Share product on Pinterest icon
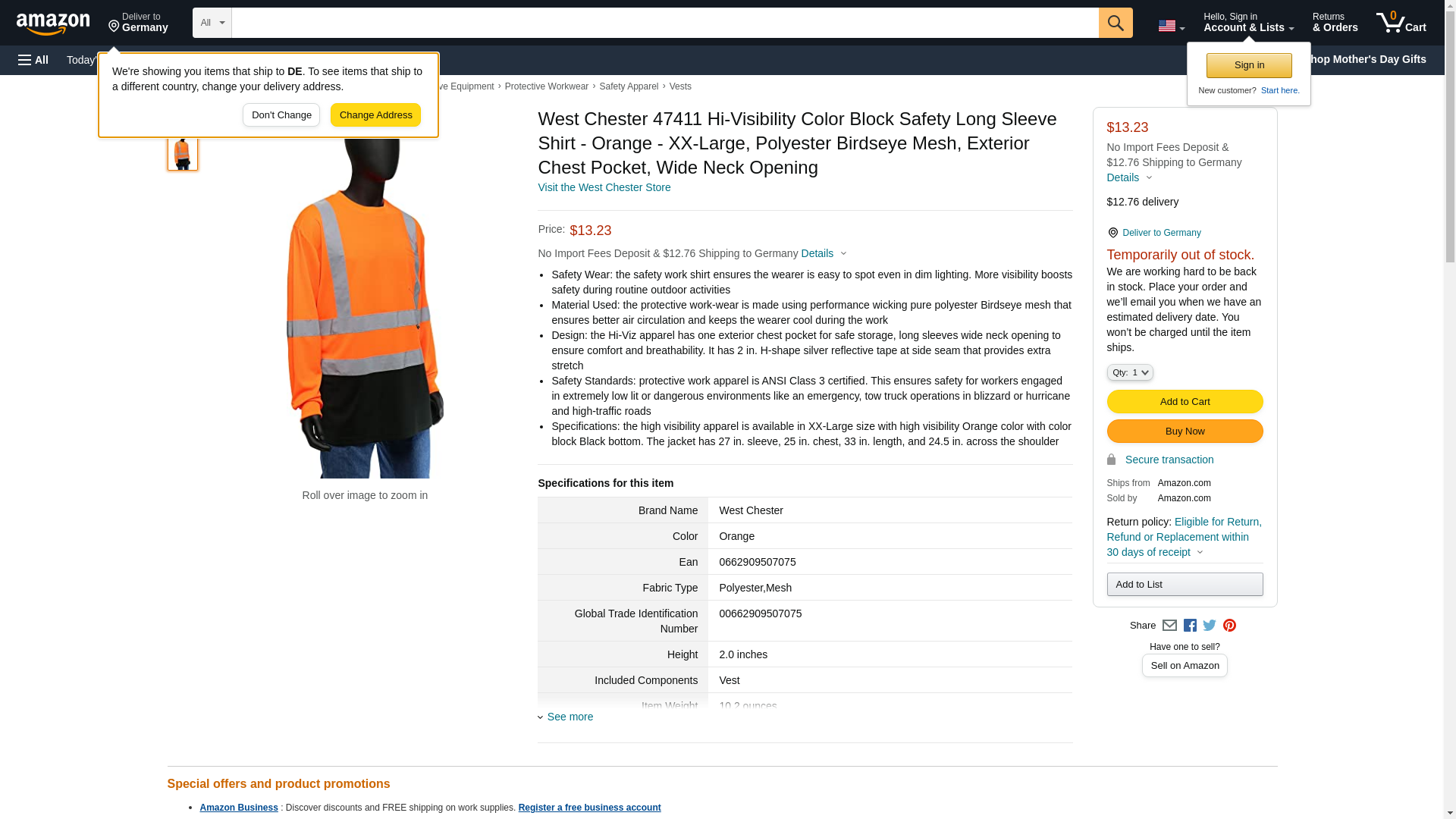Viewport: 1456px width, 819px height. (1229, 626)
